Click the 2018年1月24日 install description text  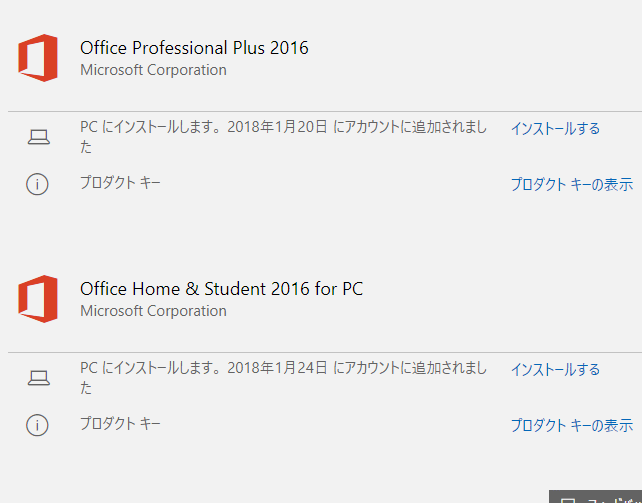[283, 378]
